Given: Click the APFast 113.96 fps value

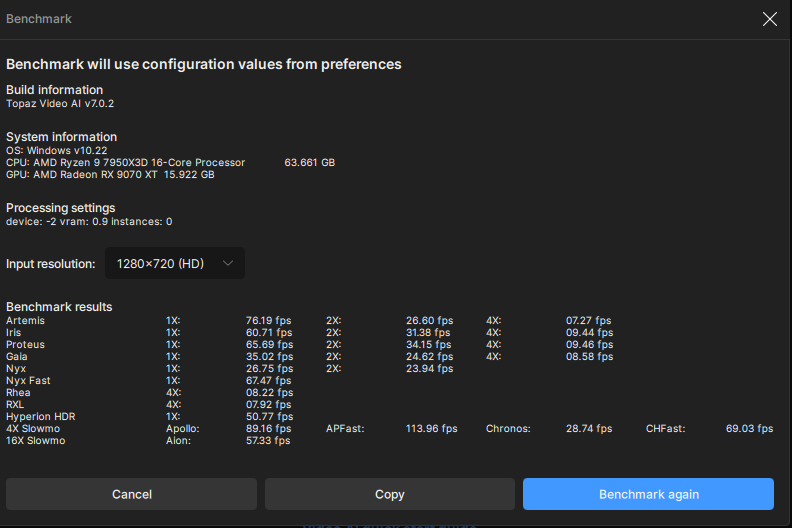Looking at the screenshot, I should (431, 429).
